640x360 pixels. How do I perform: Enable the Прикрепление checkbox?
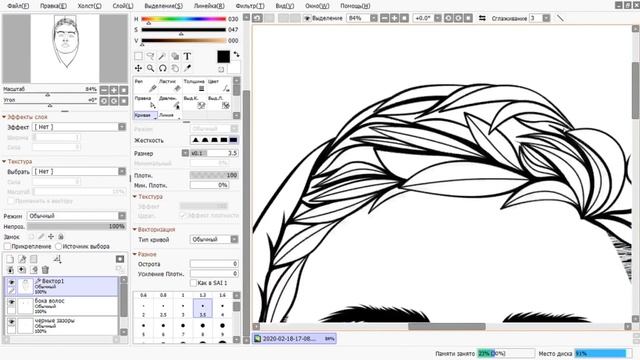tap(7, 247)
